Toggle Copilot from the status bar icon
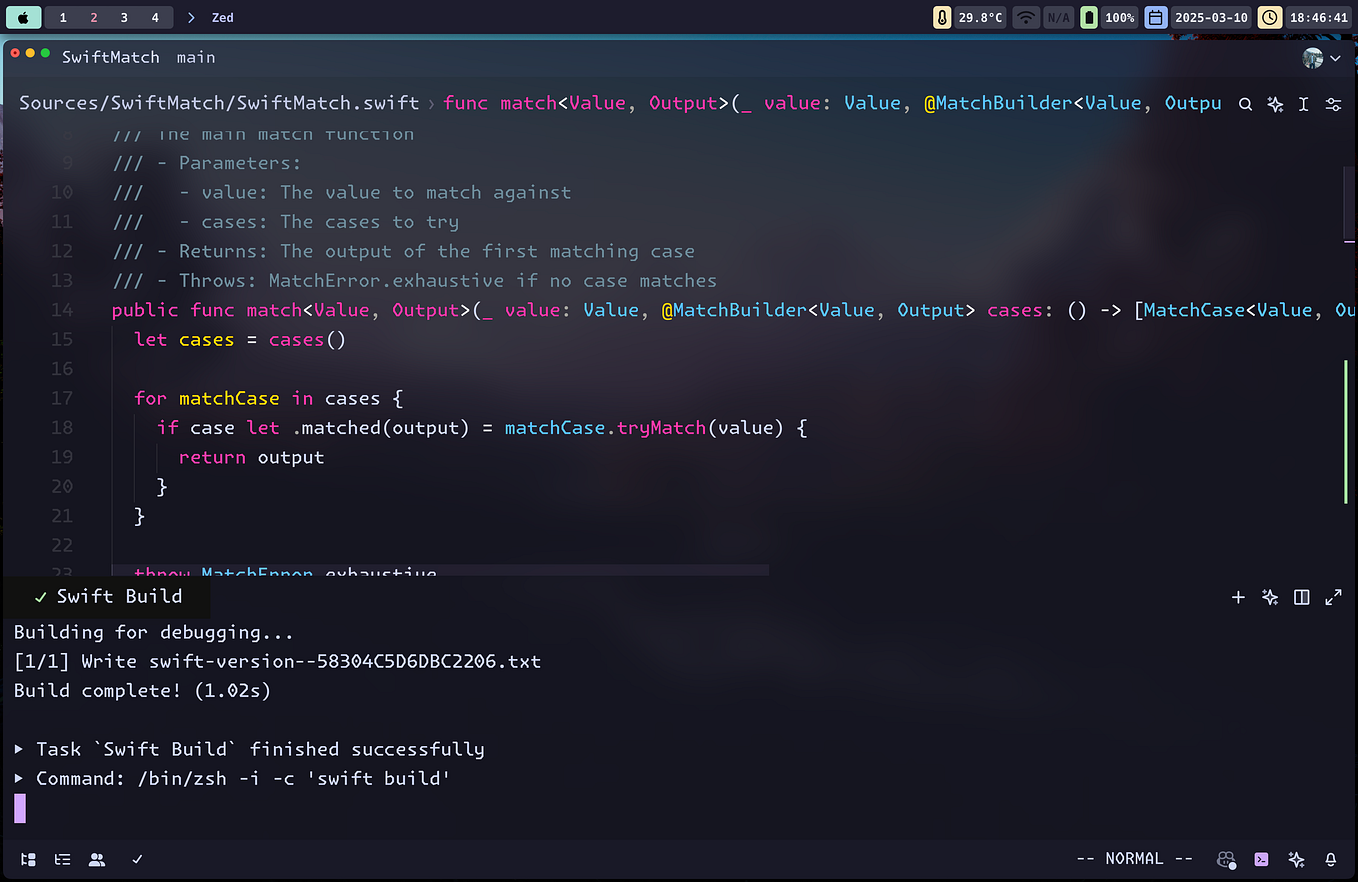Viewport: 1358px width, 882px height. [1226, 859]
